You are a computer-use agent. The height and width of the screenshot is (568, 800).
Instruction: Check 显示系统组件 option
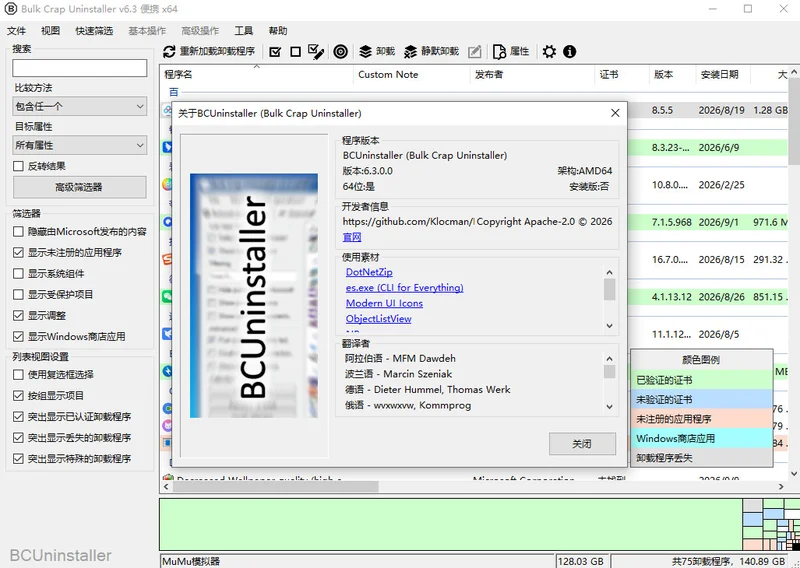[18, 274]
